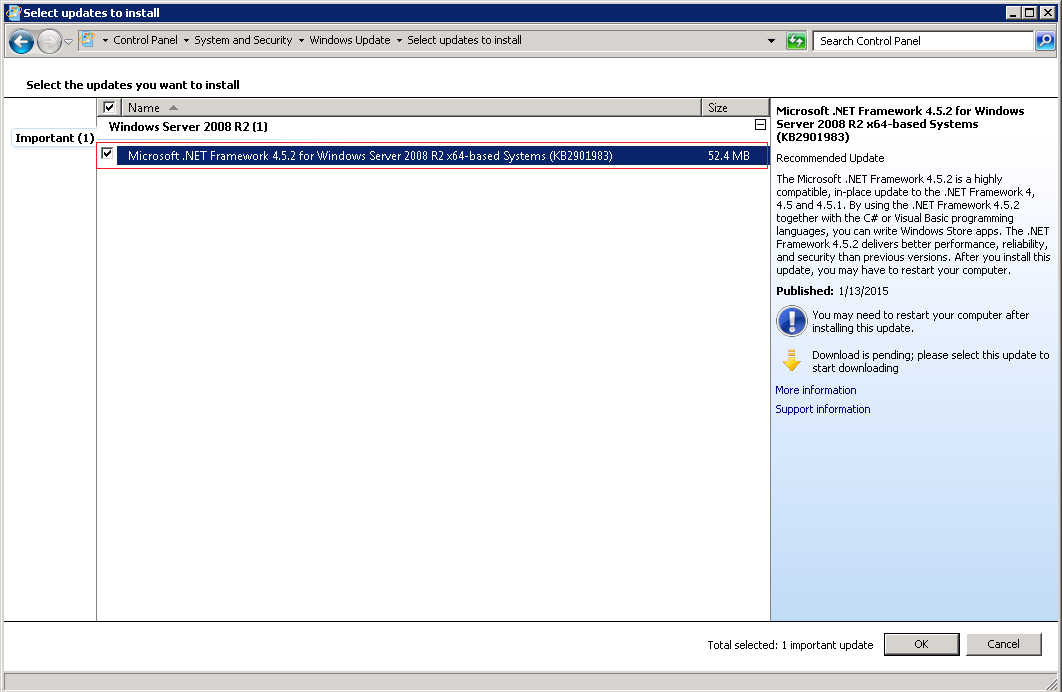Click the Search Control Panel field
1062x692 pixels.
pos(923,41)
